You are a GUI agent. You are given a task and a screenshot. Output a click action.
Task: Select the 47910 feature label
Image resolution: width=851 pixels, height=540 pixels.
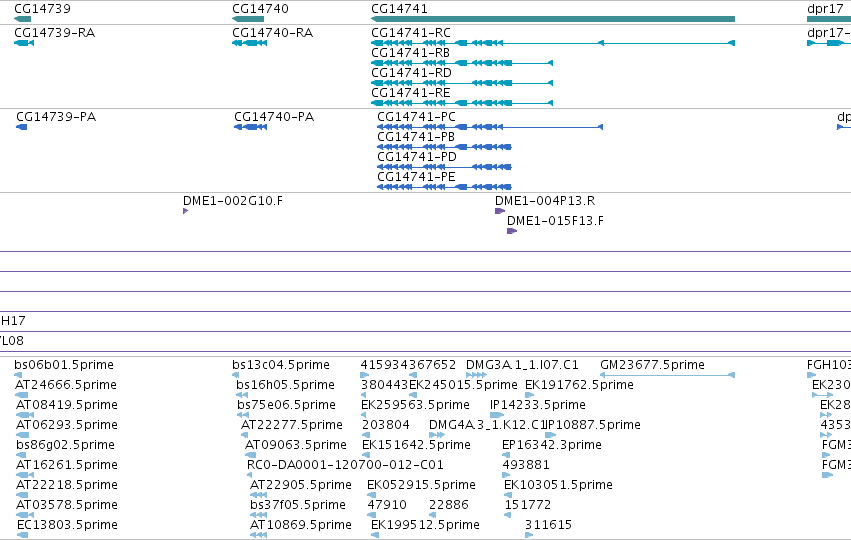387,505
